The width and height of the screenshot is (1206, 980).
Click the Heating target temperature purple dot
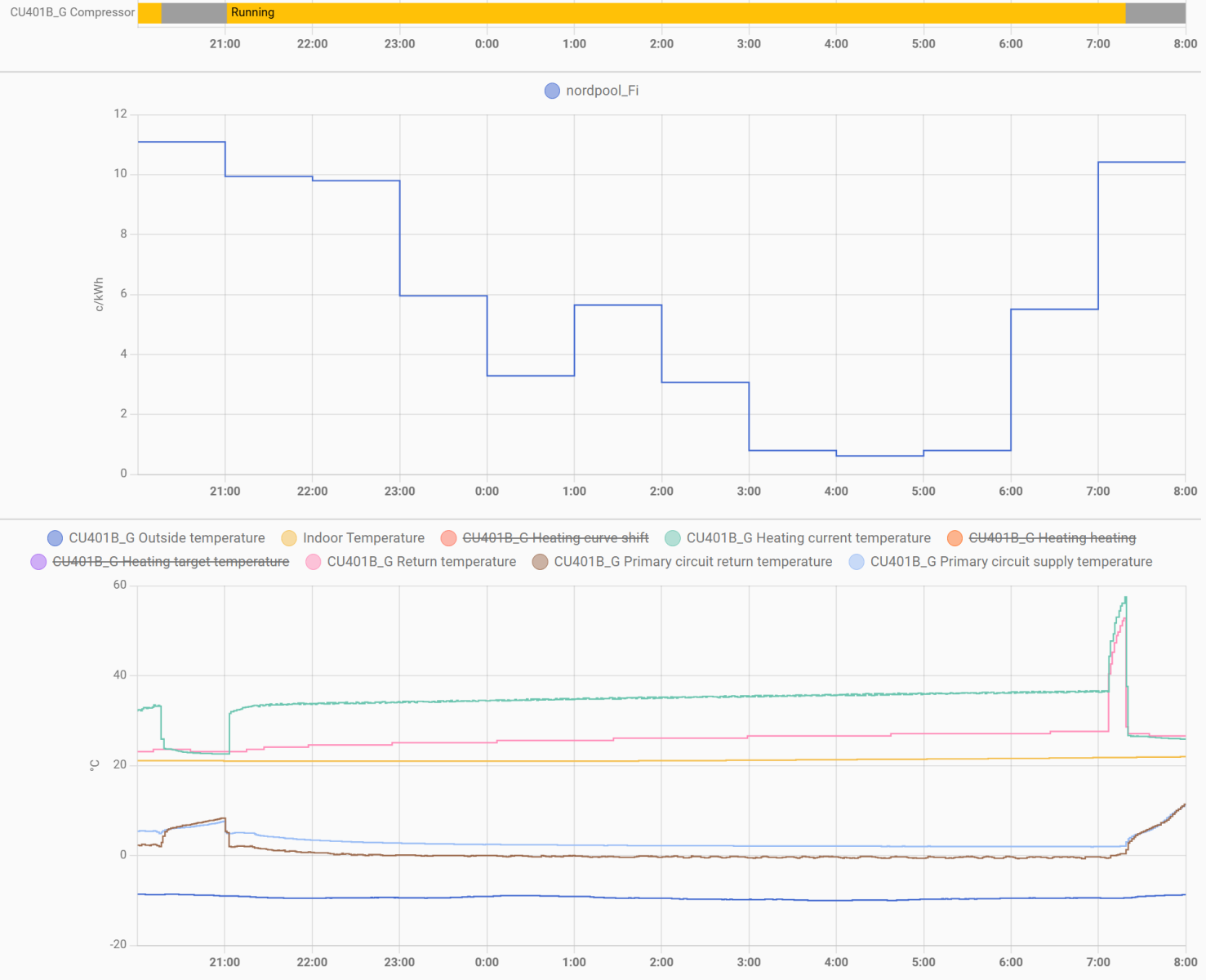coord(38,562)
